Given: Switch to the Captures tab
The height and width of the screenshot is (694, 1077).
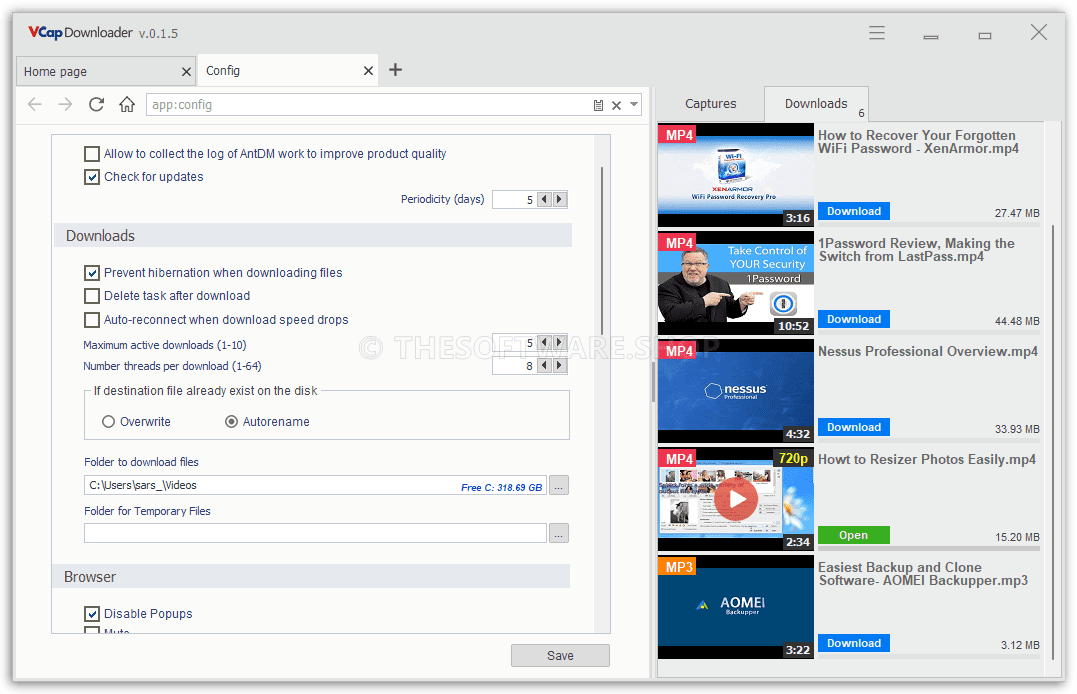Looking at the screenshot, I should pyautogui.click(x=710, y=104).
